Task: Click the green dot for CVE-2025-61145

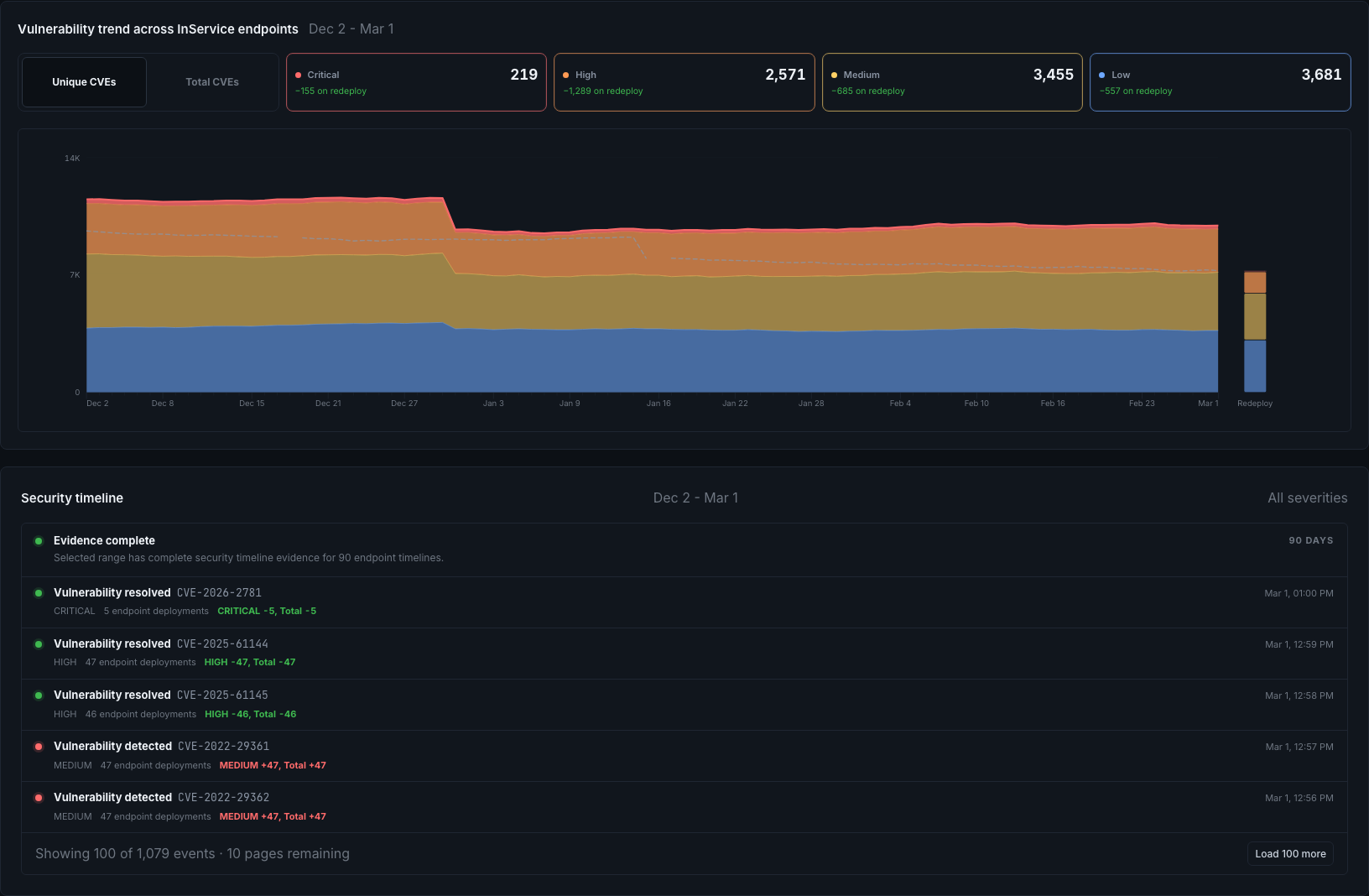Action: point(39,695)
